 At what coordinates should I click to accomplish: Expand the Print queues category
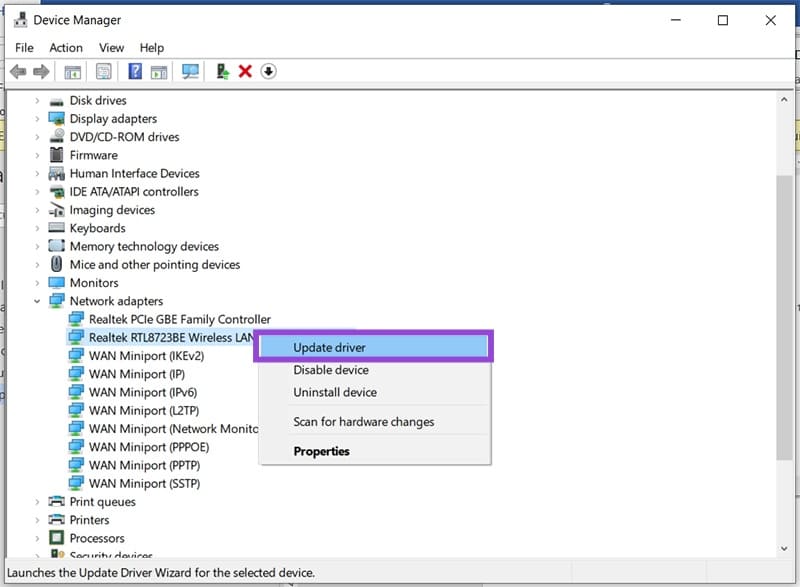click(38, 502)
